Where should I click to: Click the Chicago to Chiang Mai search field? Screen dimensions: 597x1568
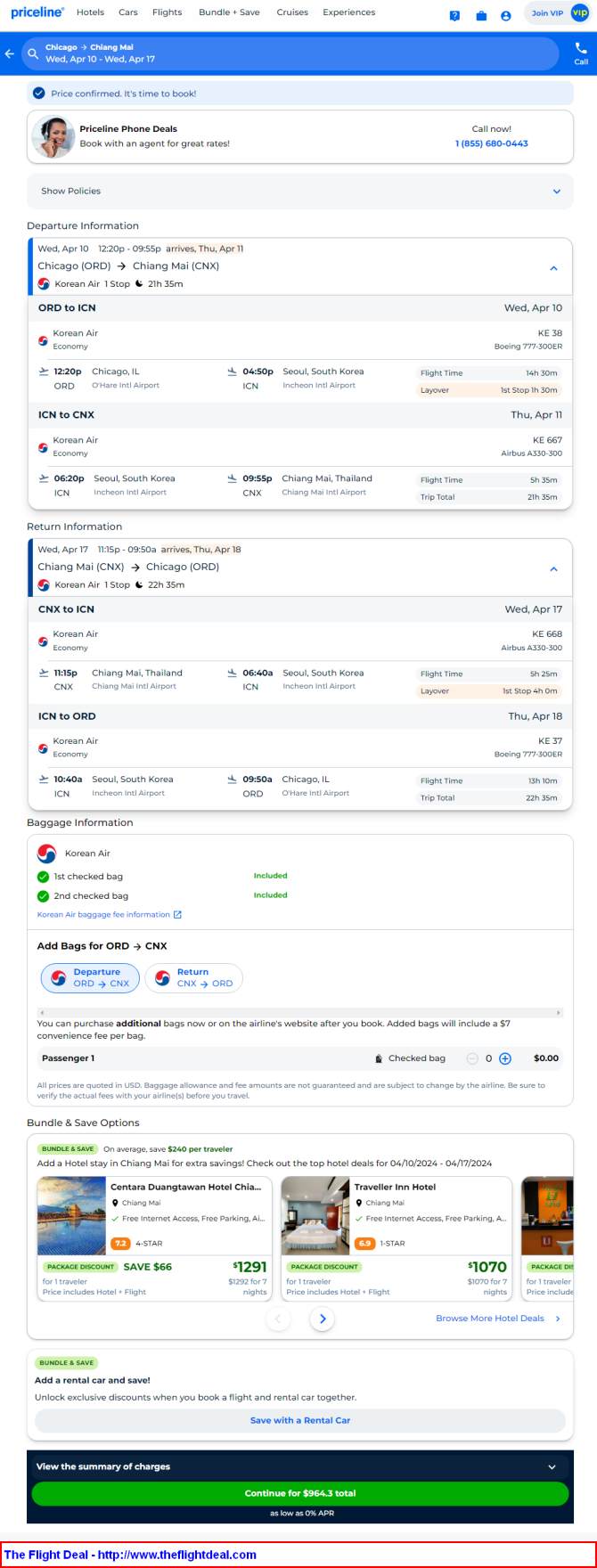tap(290, 53)
